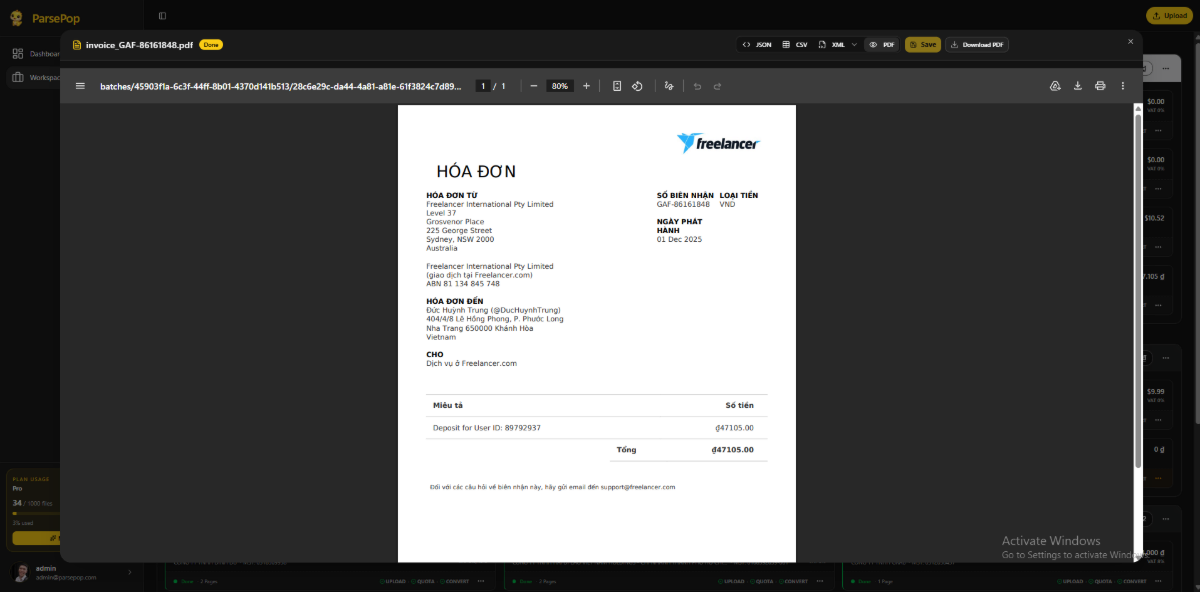Save the PDF to Google Drive

point(1055,86)
